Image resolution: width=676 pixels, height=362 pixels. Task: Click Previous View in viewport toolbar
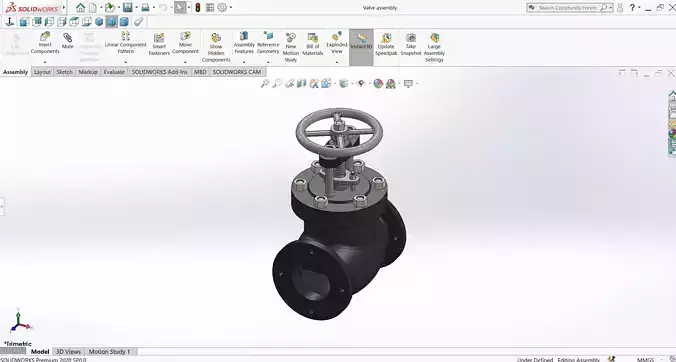coord(289,83)
